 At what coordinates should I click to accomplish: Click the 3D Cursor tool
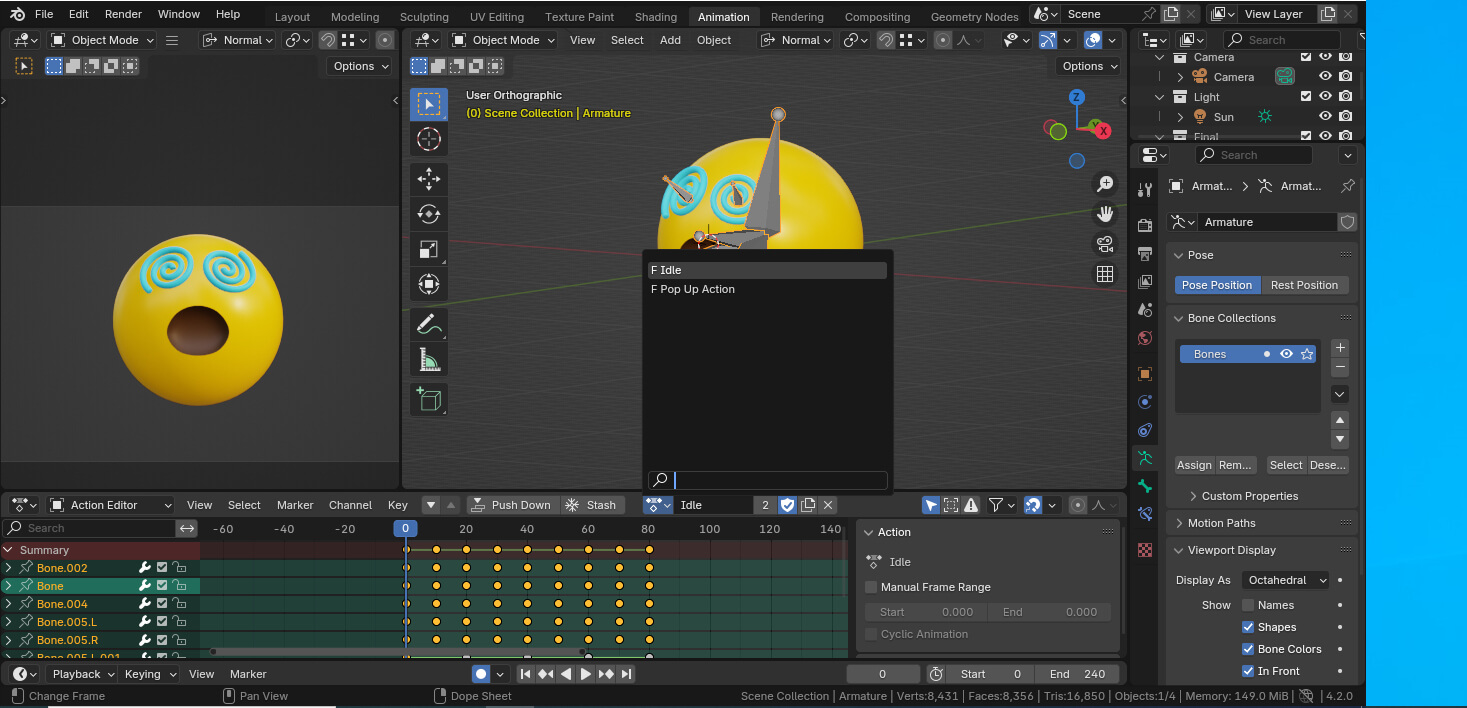coord(428,140)
